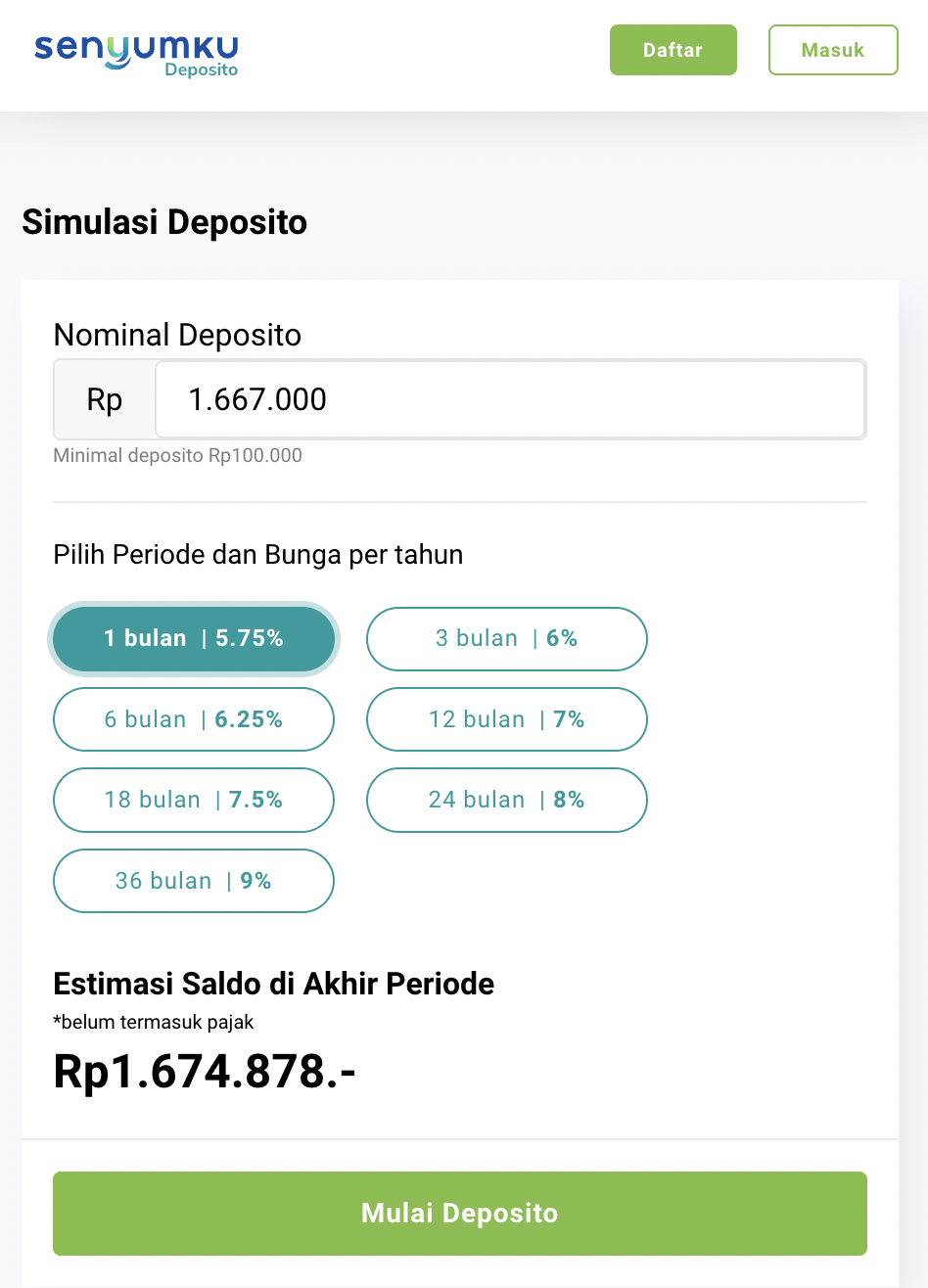Click the Pilih Periode dan Bunga label
Viewport: 928px width, 1288px height.
[x=258, y=555]
